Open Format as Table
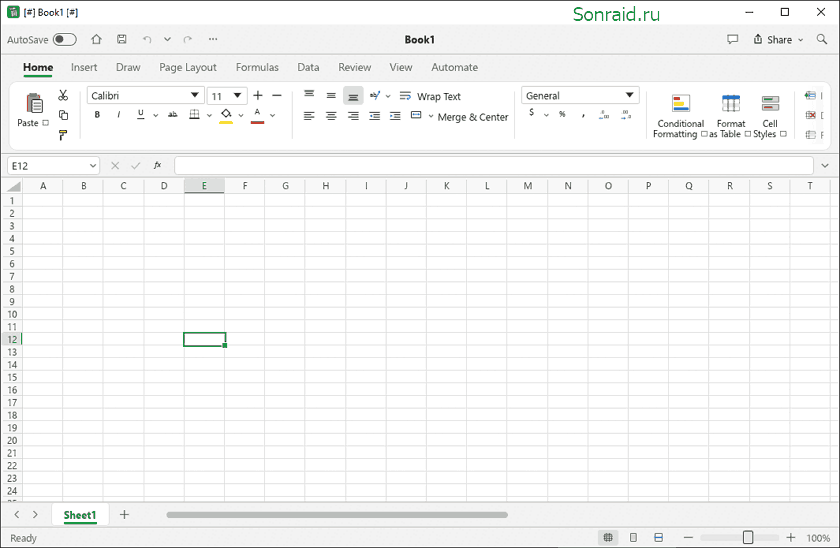The image size is (840, 548). 731,116
